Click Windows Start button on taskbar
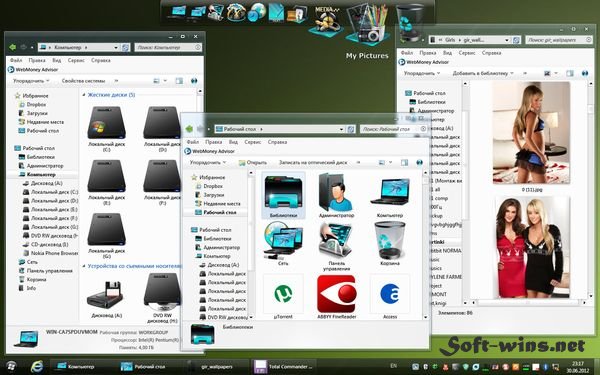Screen dimensions: 600x375 coord(11,366)
